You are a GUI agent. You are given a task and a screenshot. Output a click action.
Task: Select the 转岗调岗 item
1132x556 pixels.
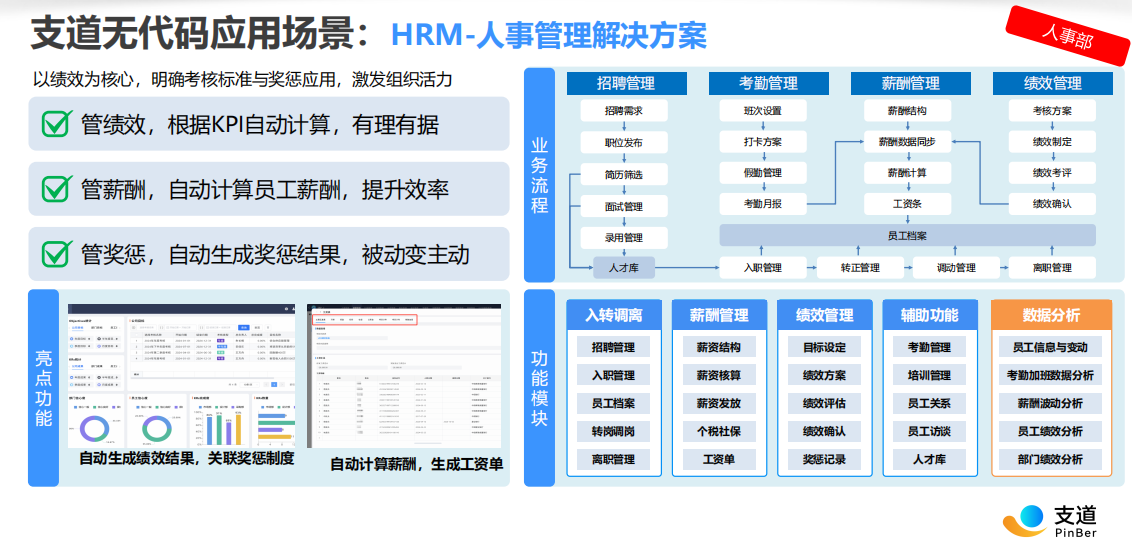614,432
